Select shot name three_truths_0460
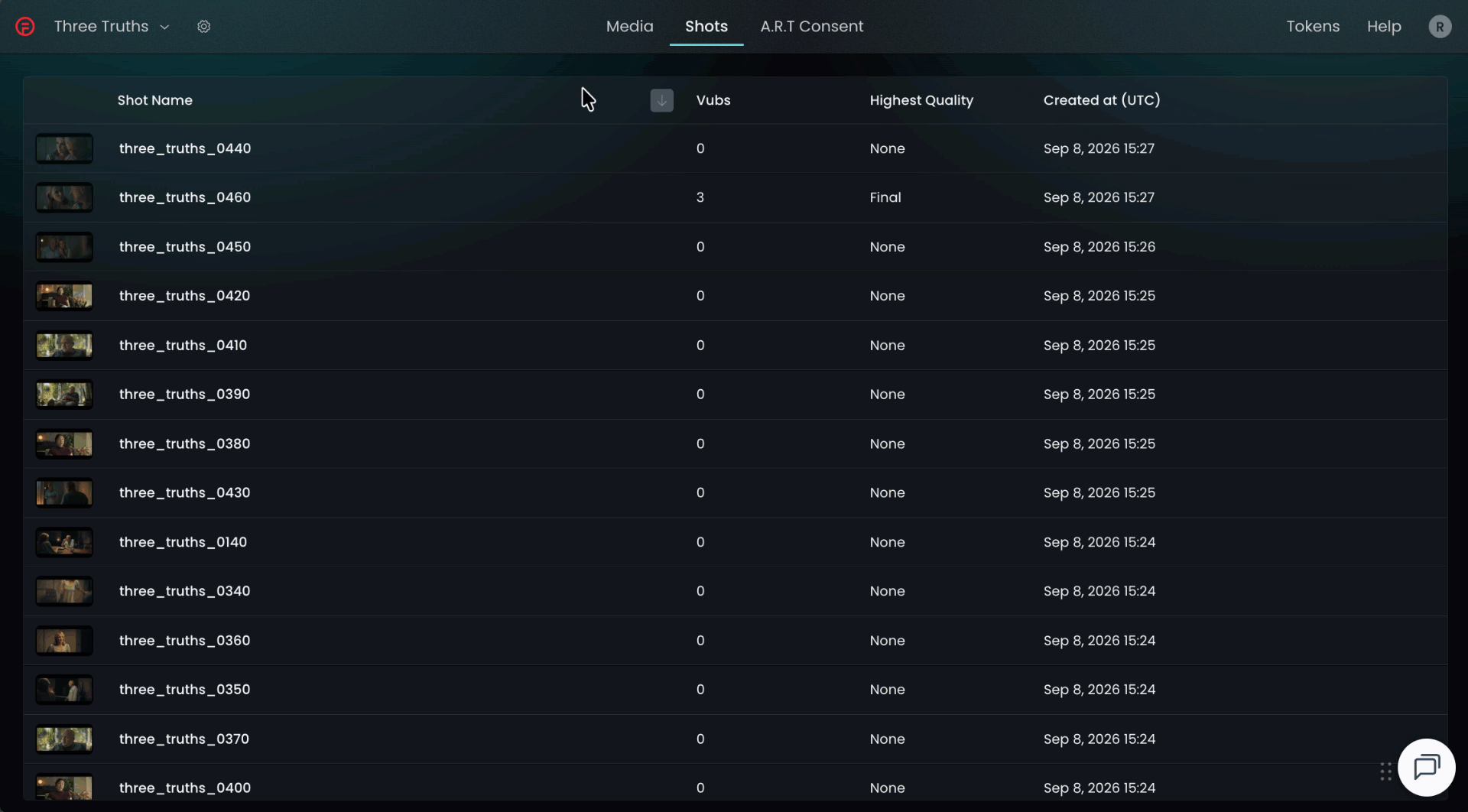Screen dimensions: 1468x812 (x=184, y=197)
